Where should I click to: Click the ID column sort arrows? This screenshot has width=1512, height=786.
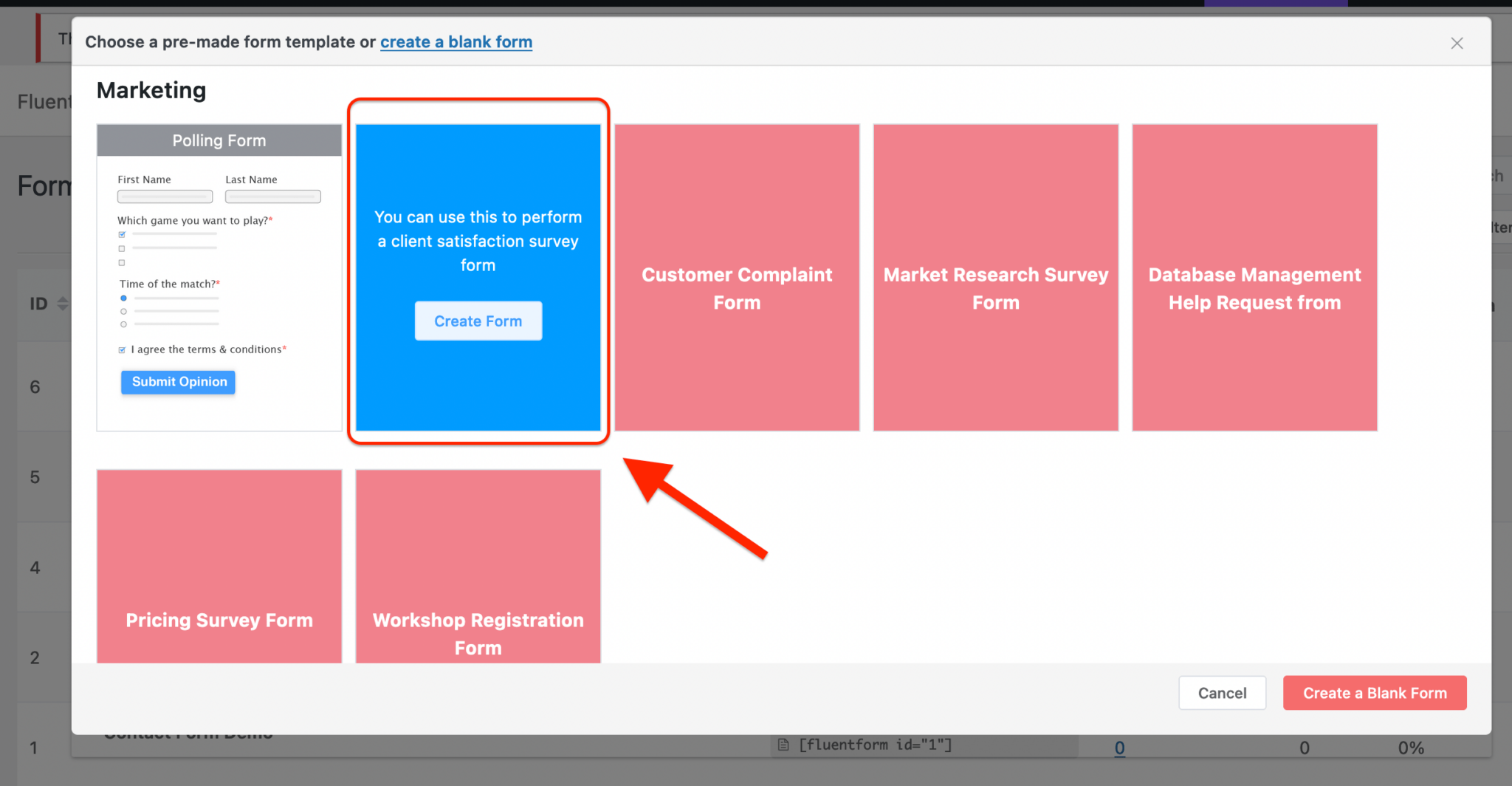[62, 303]
